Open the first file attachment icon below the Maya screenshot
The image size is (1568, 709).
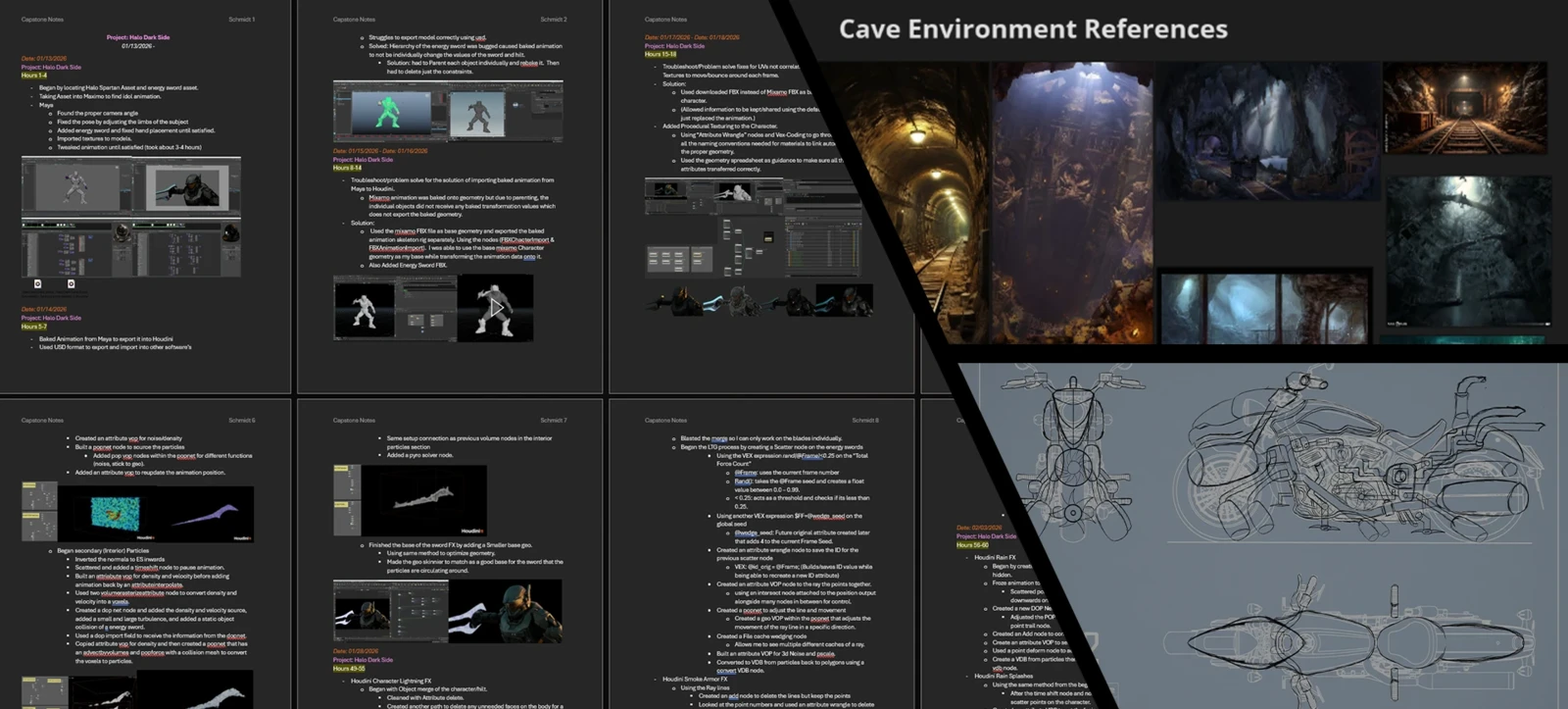pyautogui.click(x=38, y=283)
